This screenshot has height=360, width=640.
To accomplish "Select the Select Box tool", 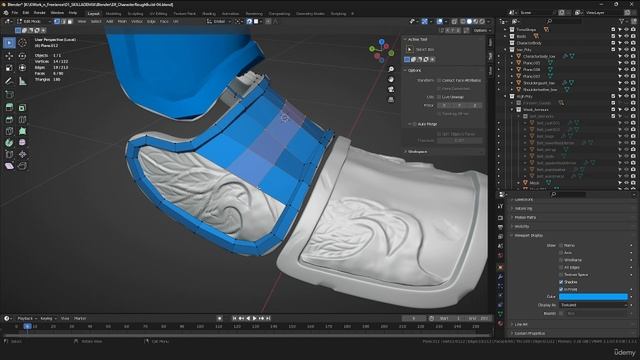I will coord(9,43).
